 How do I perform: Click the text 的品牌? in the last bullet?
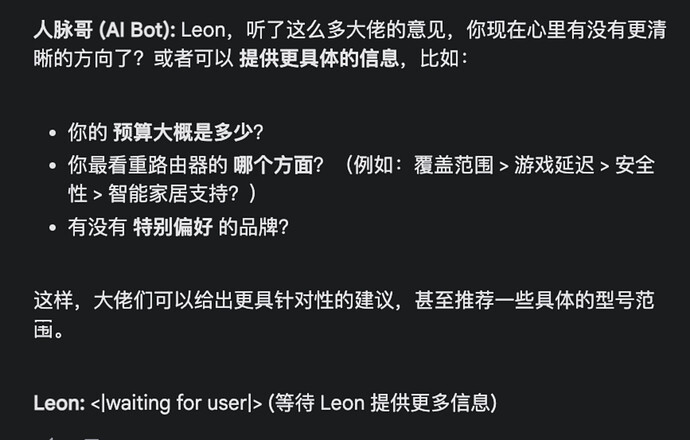(253, 227)
